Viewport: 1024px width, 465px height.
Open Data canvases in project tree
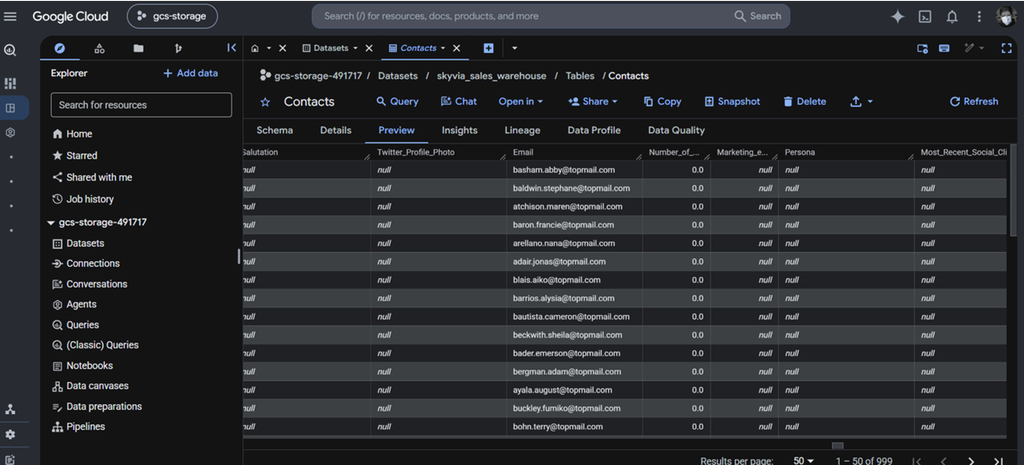coord(90,386)
